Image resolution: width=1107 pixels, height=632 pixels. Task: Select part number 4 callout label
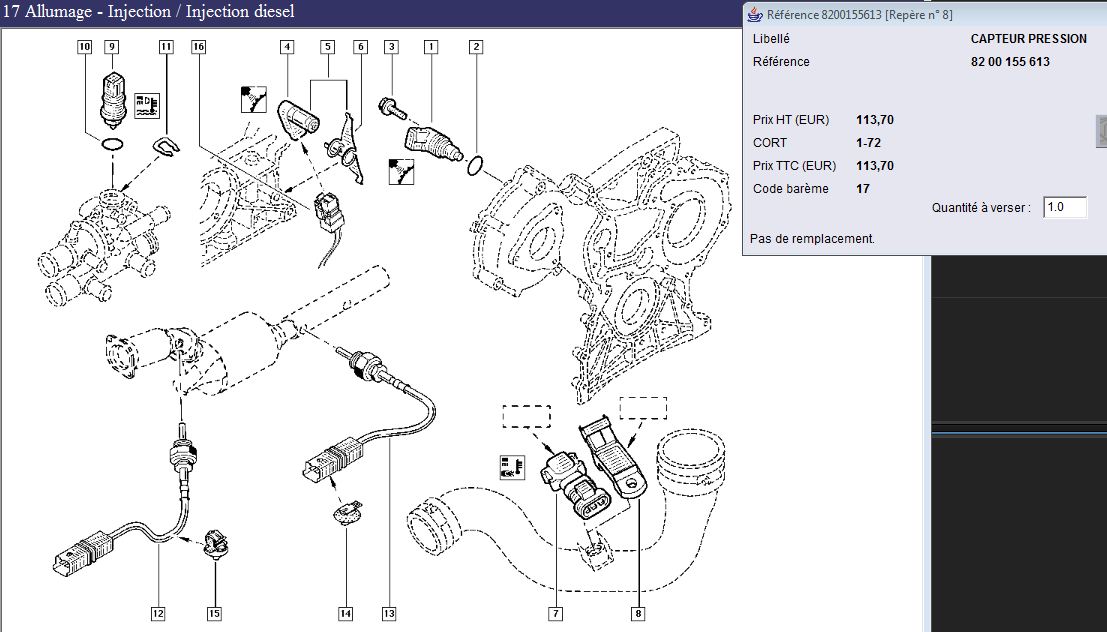pos(287,47)
